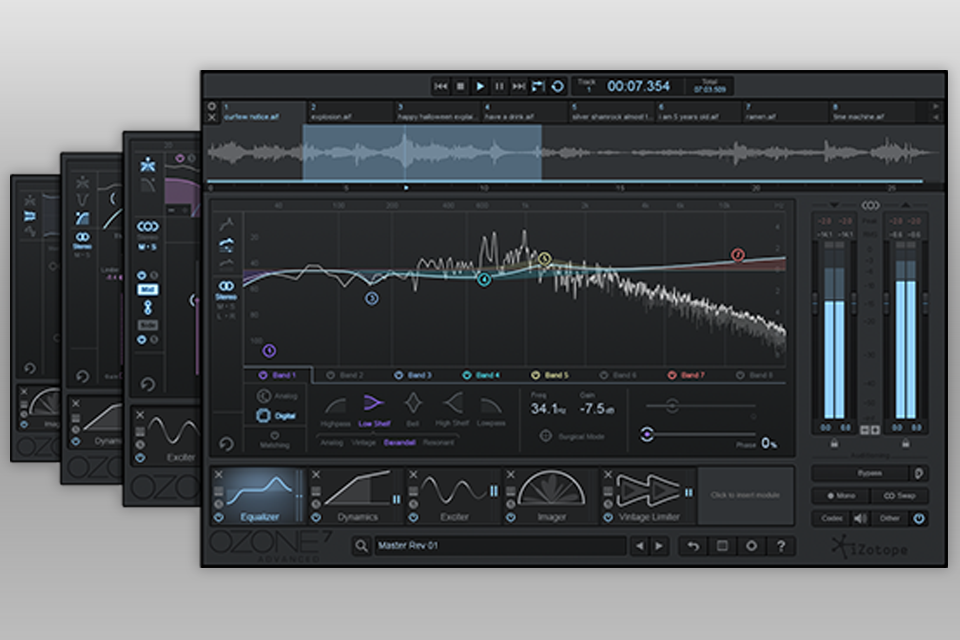The image size is (960, 640).
Task: Select the Baxandall shelf type
Action: (x=399, y=442)
